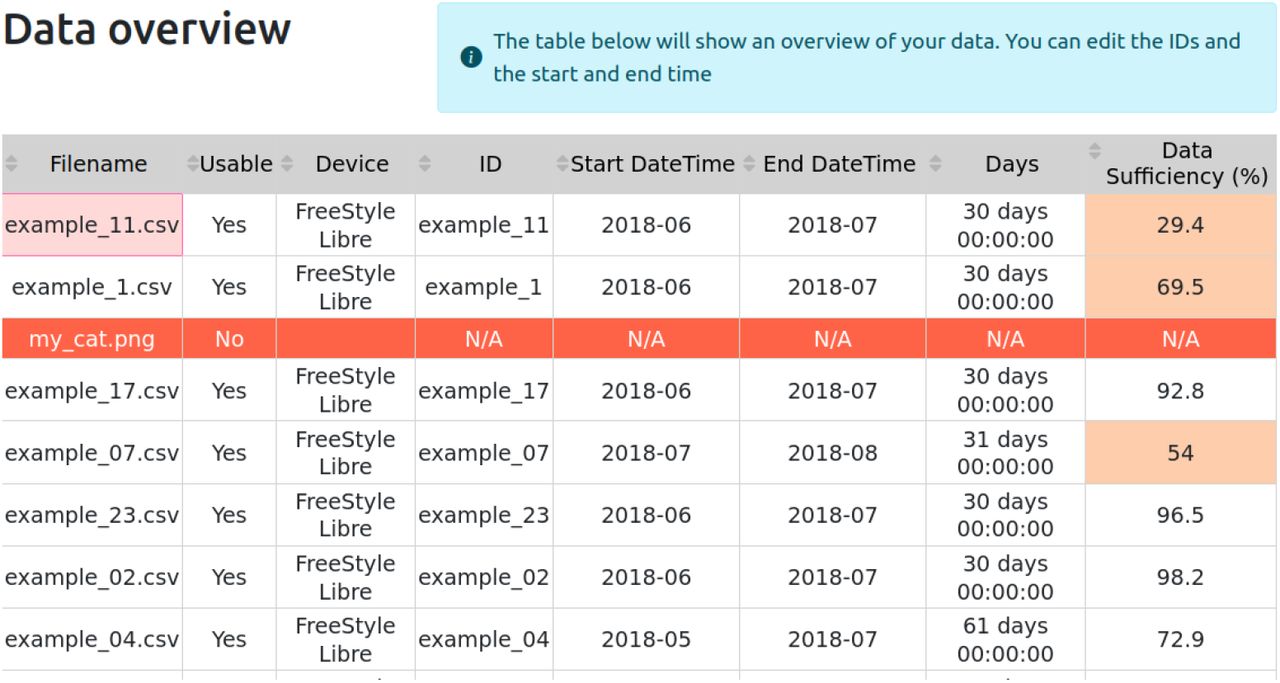1280x683 pixels.
Task: Sort table by Days column arrows
Action: (935, 164)
